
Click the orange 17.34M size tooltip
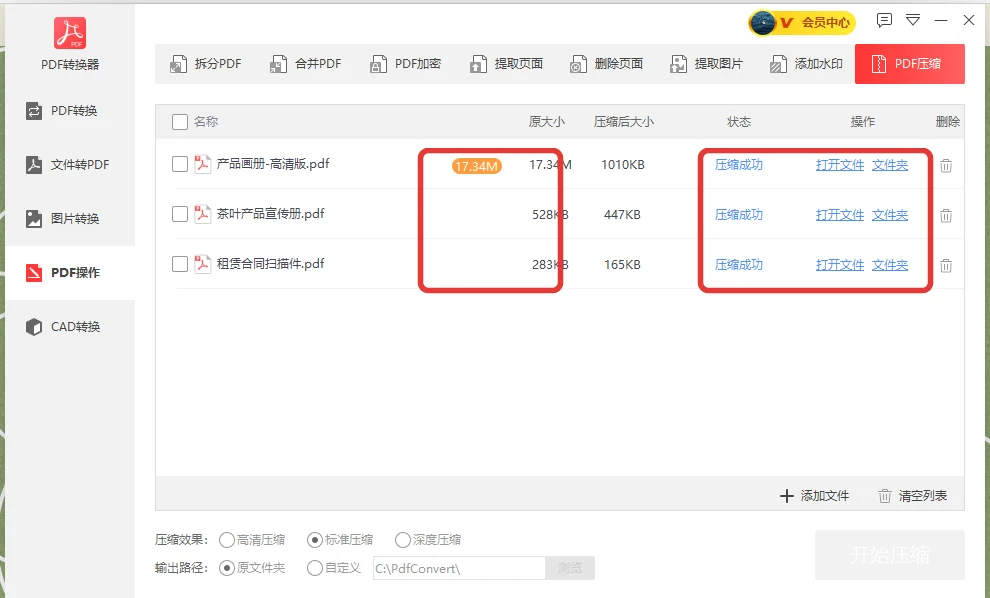(x=477, y=166)
